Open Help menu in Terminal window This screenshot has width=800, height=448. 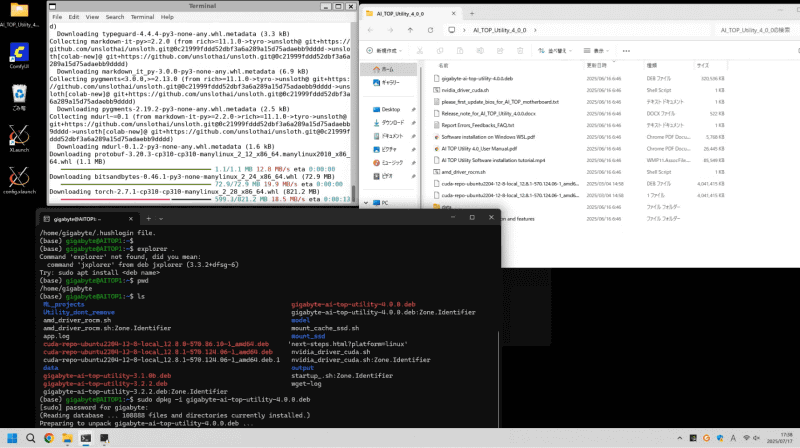[x=167, y=17]
